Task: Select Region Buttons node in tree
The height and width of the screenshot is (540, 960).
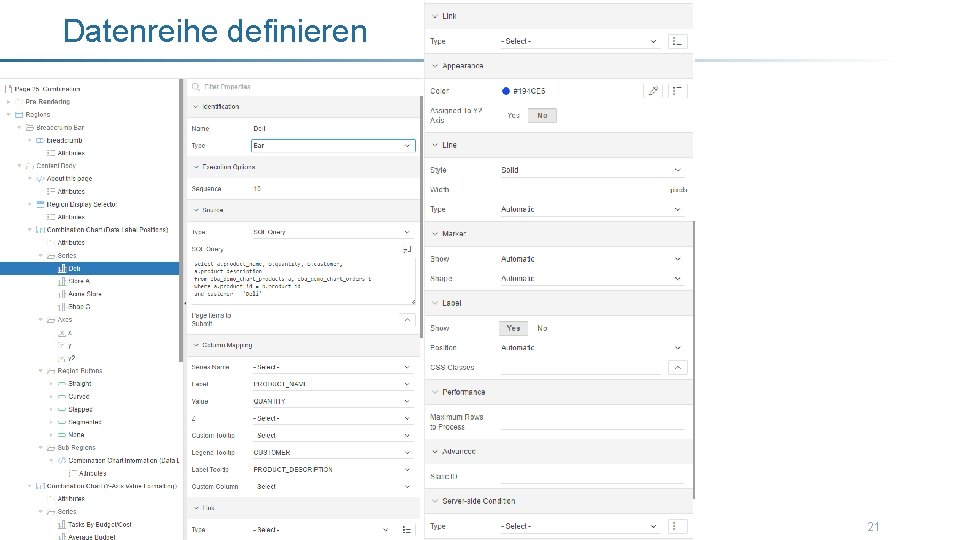Action: (80, 371)
